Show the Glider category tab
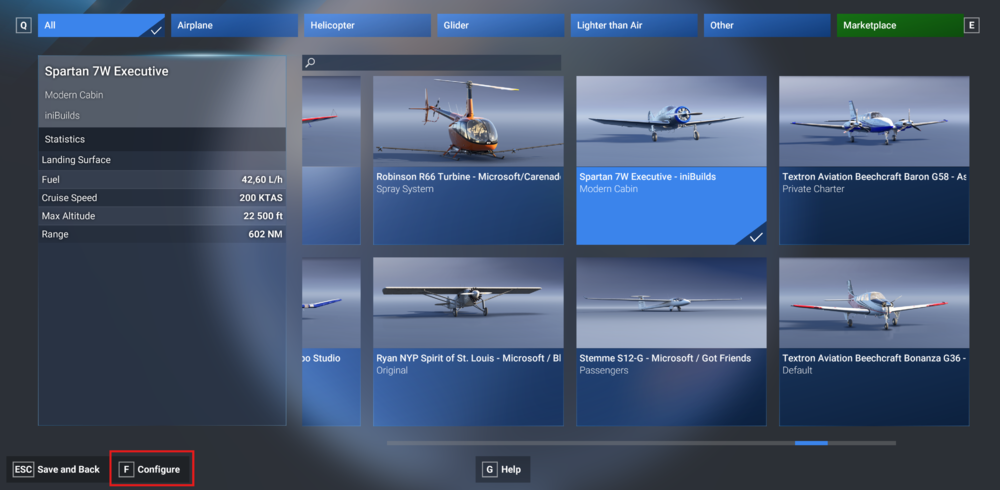Image resolution: width=1000 pixels, height=490 pixels. 499,25
